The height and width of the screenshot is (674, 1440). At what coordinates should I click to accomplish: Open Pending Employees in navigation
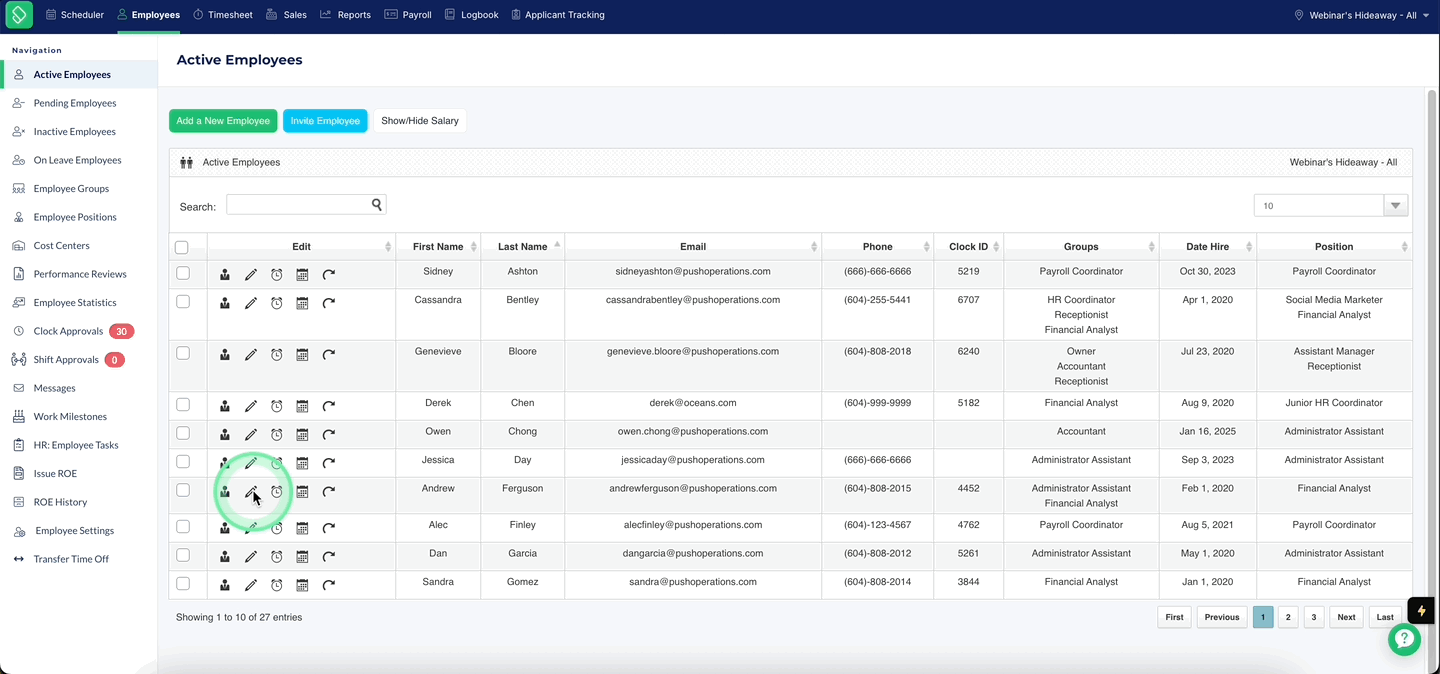pyautogui.click(x=75, y=103)
